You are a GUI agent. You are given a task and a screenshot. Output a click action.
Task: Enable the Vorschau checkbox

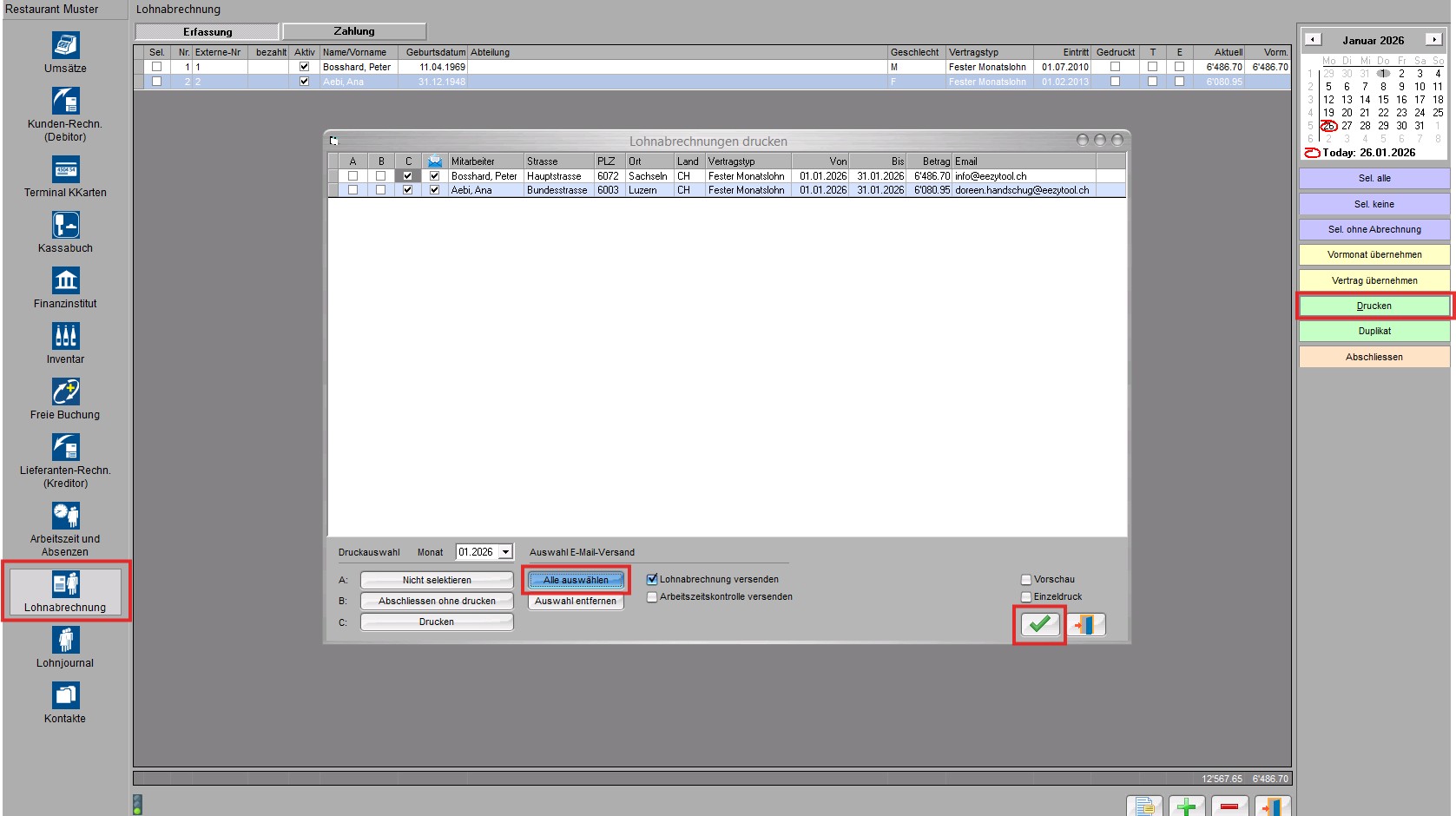coord(1026,580)
